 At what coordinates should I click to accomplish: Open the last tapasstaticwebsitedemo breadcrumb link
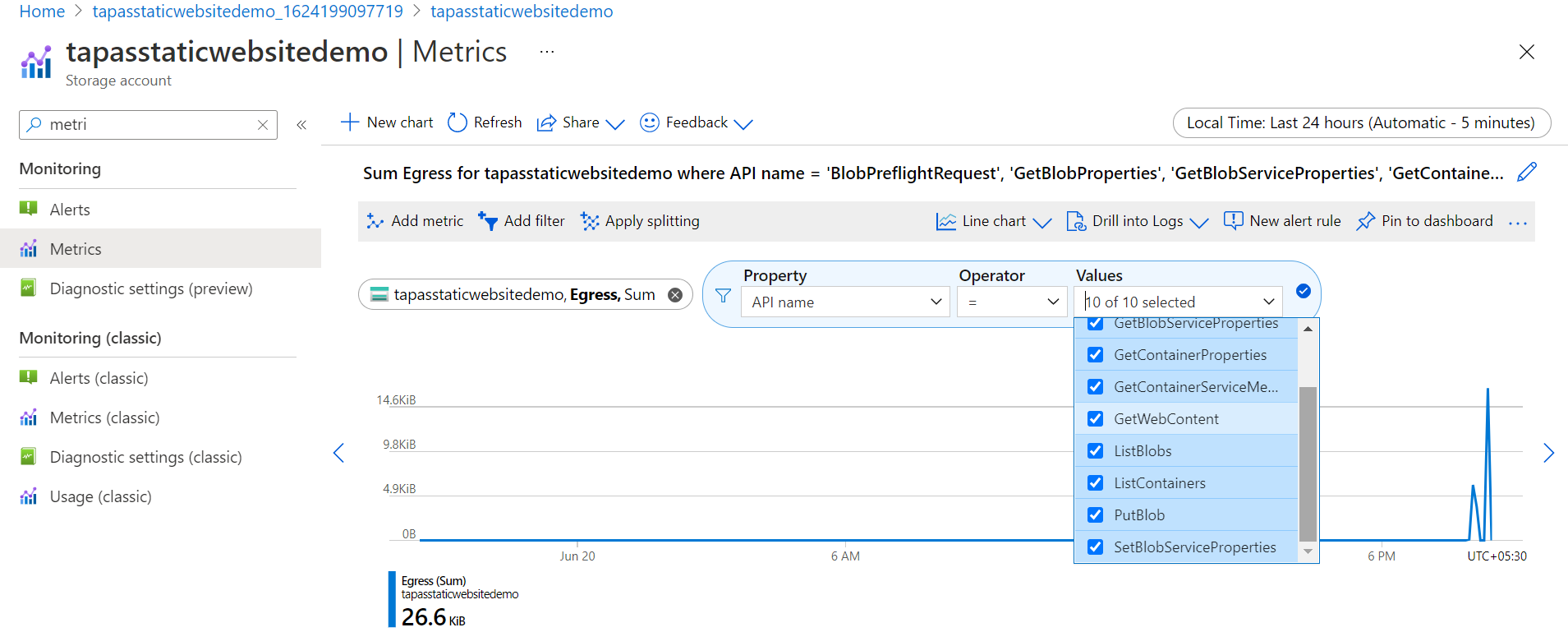pos(522,12)
